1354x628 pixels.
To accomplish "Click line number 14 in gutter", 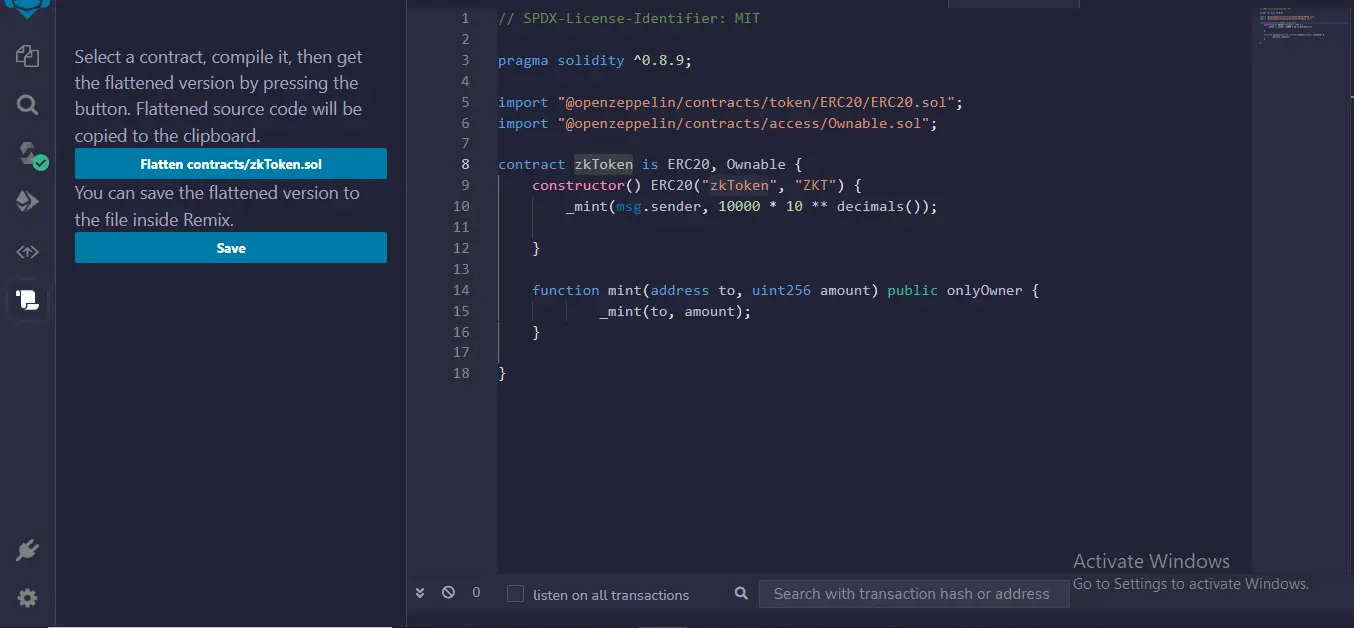I will [x=461, y=290].
